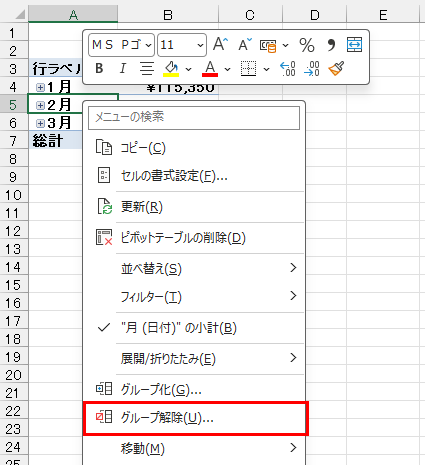Apply accounting number format icon
Image resolution: width=425 pixels, height=465 pixels.
(x=268, y=45)
